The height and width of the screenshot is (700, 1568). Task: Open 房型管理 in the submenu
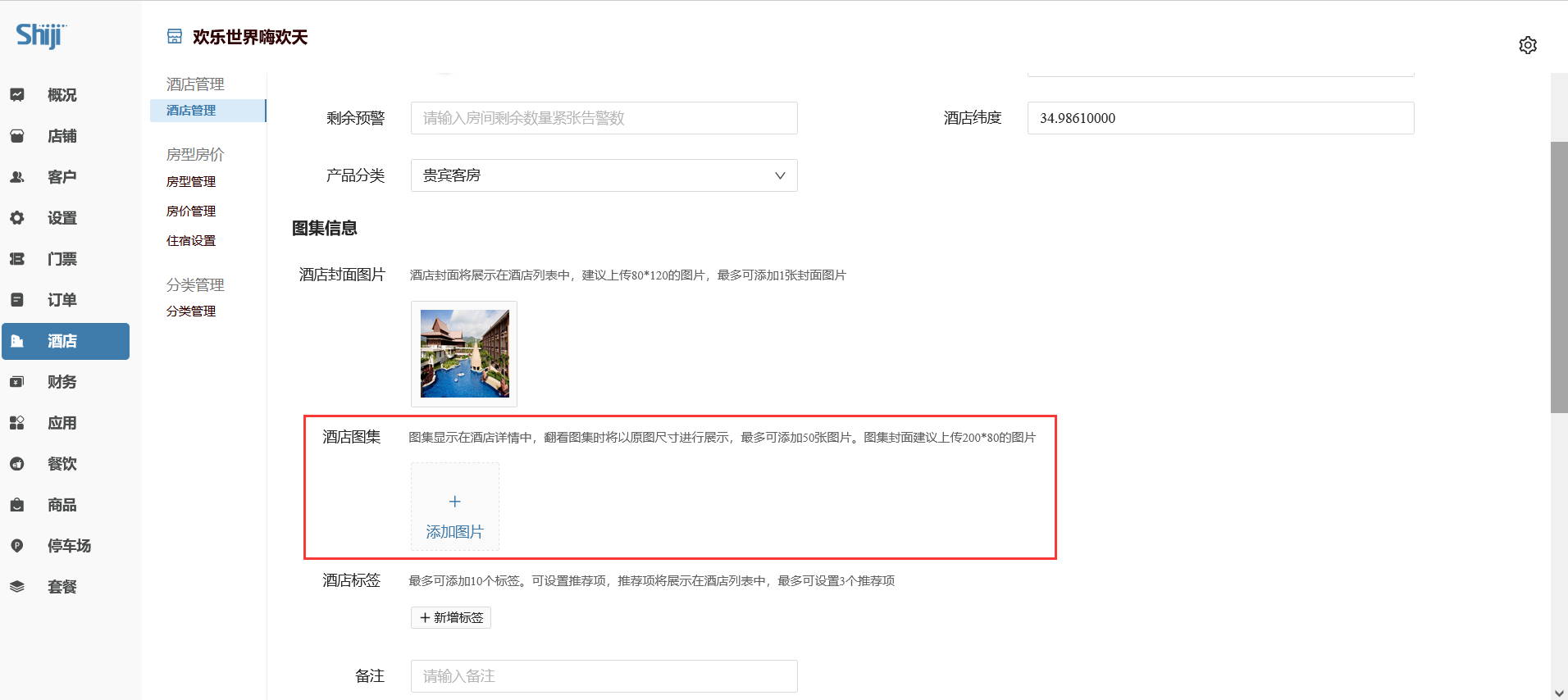tap(191, 182)
